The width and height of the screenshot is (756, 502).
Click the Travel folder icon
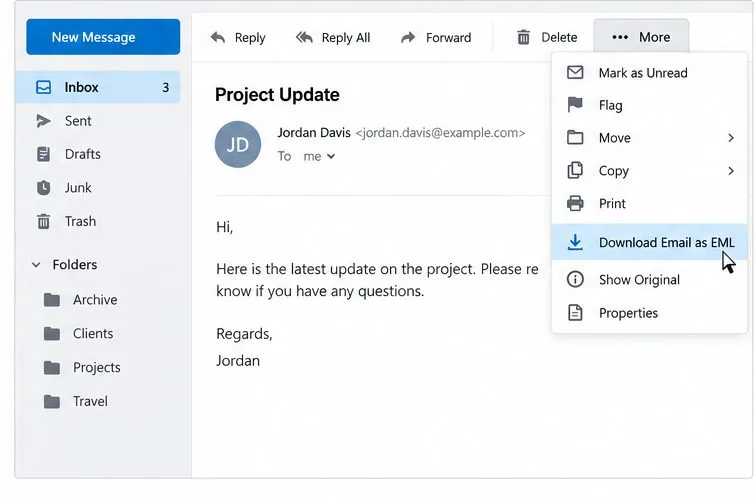pos(52,402)
